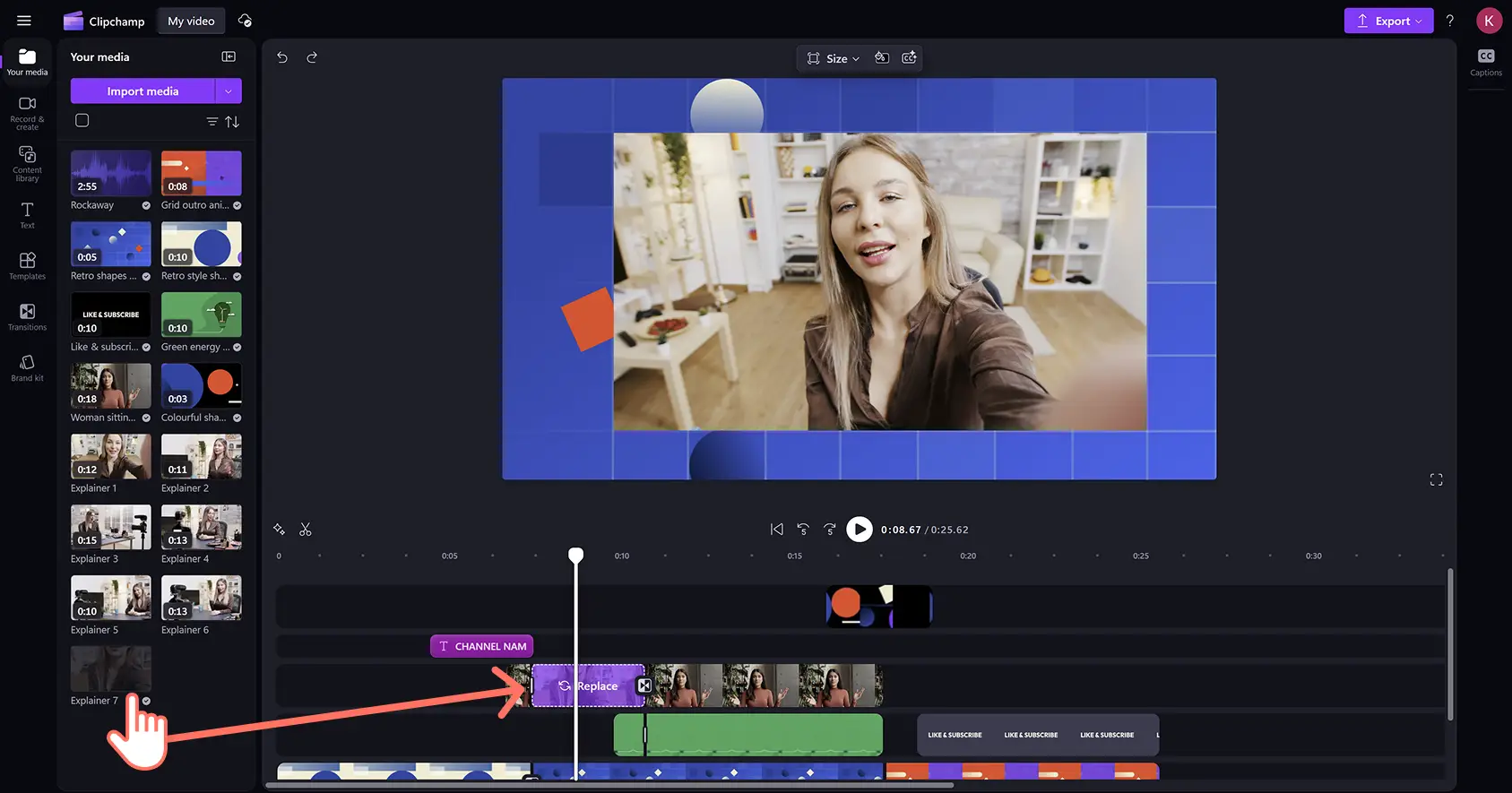The height and width of the screenshot is (793, 1512).
Task: Open Record & create sidebar tab
Action: point(27,113)
